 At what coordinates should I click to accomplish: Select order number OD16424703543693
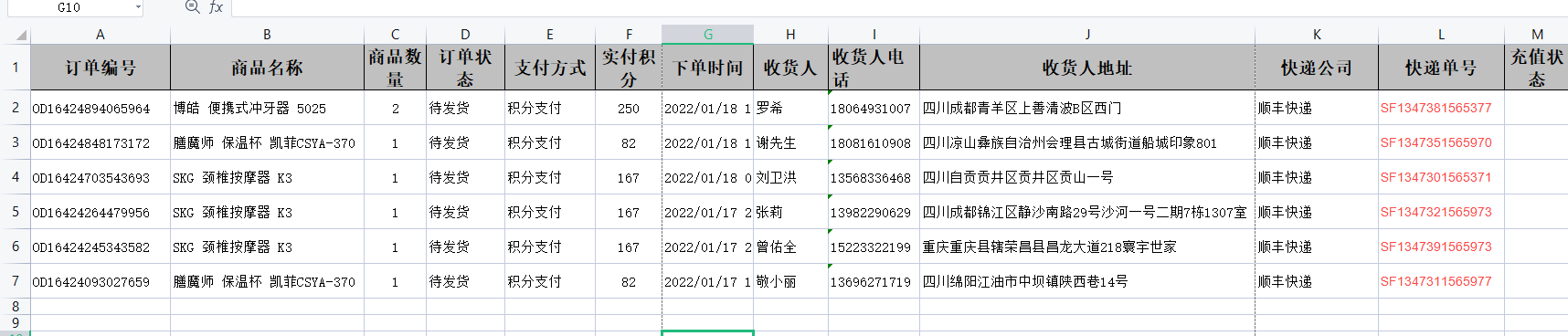[101, 177]
